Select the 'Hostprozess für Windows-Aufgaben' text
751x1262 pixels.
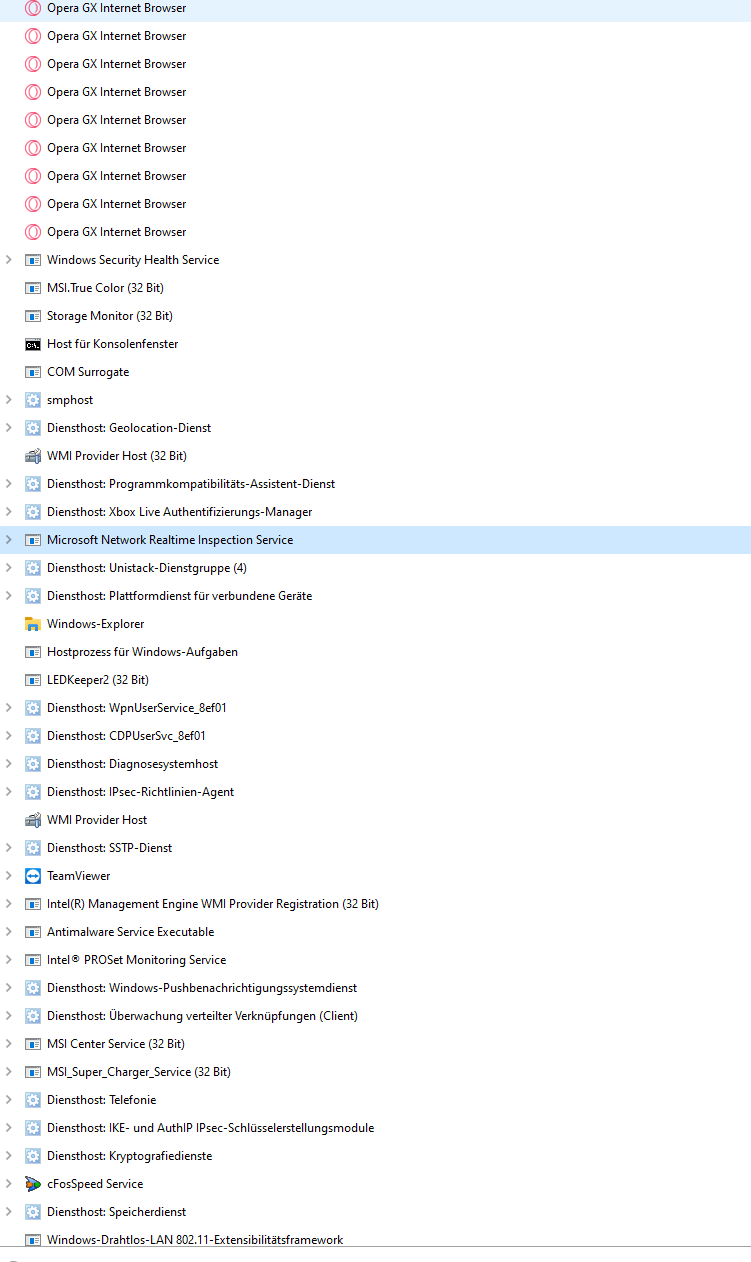[x=142, y=652]
